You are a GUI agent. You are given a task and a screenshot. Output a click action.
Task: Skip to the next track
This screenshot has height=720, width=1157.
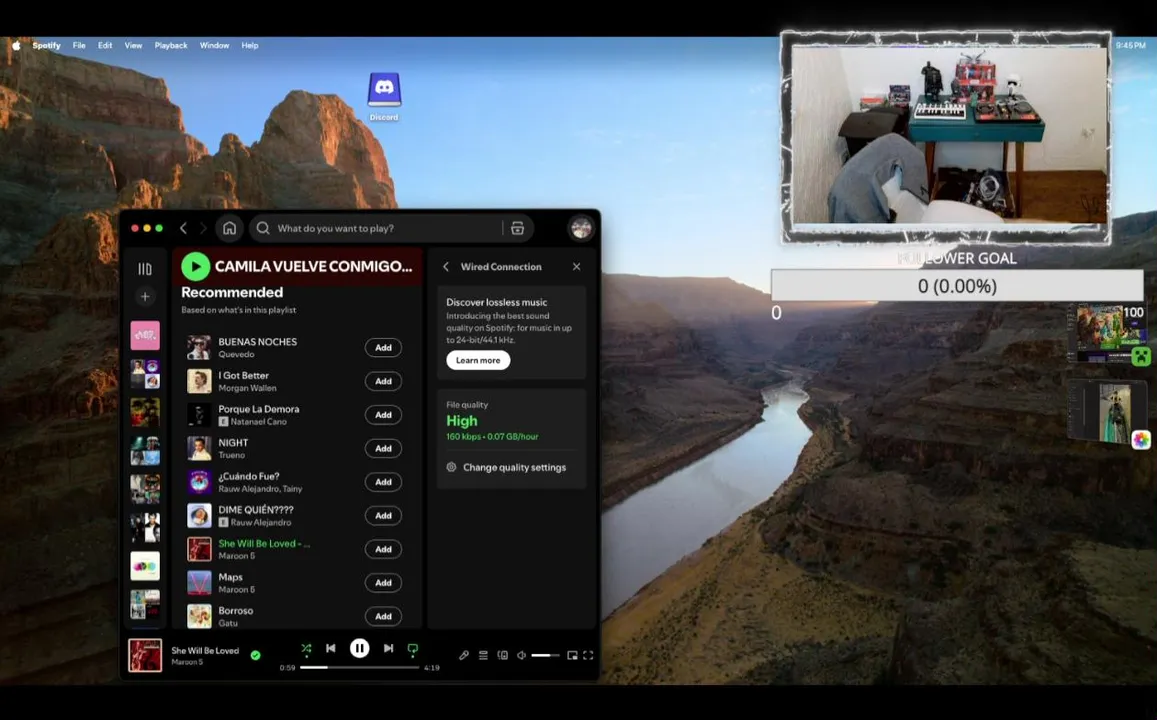[x=388, y=648]
